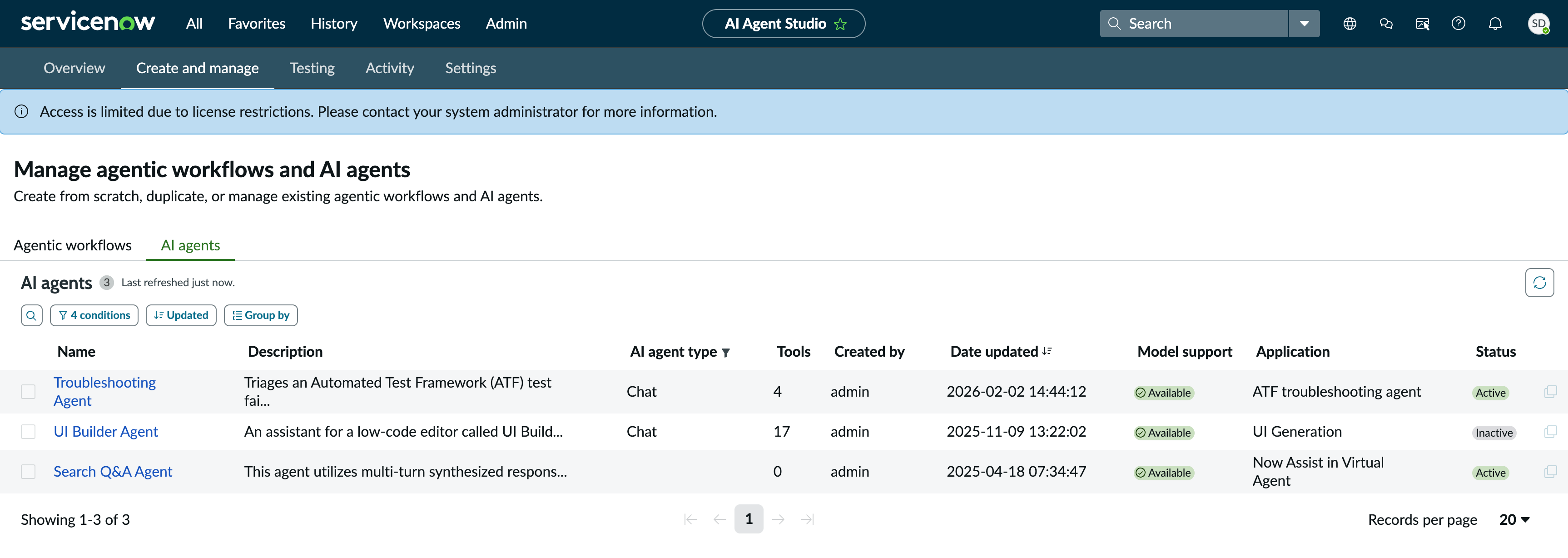Go to previous page arrow
Image resolution: width=1568 pixels, height=558 pixels.
[719, 519]
